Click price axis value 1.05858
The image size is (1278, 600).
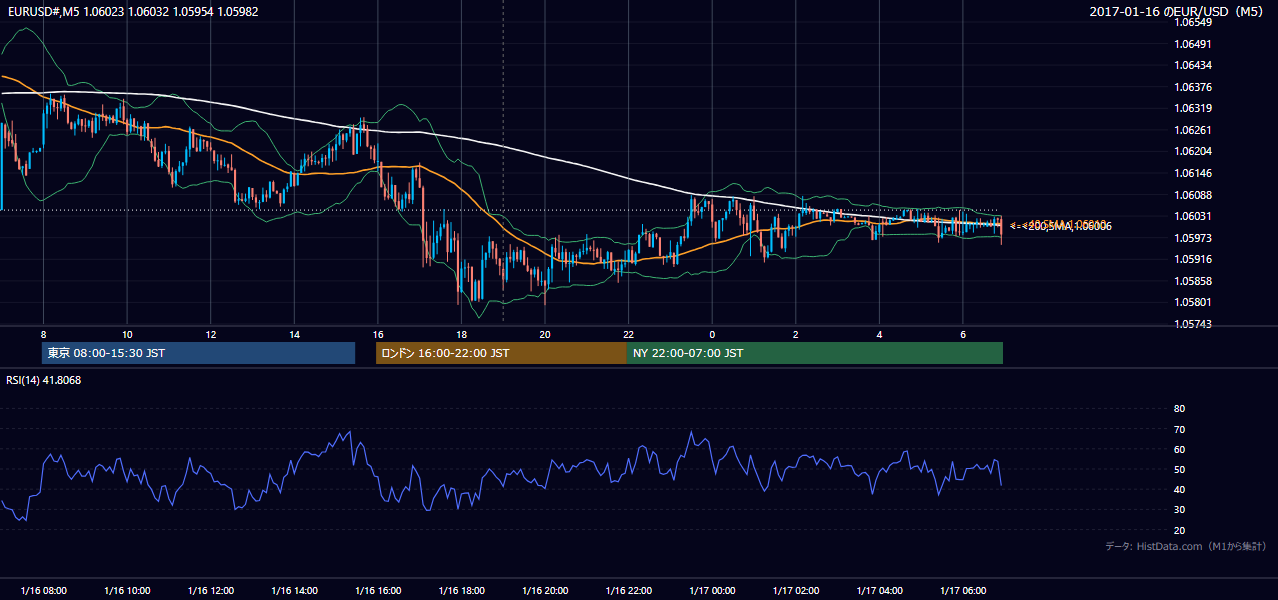(x=1192, y=281)
